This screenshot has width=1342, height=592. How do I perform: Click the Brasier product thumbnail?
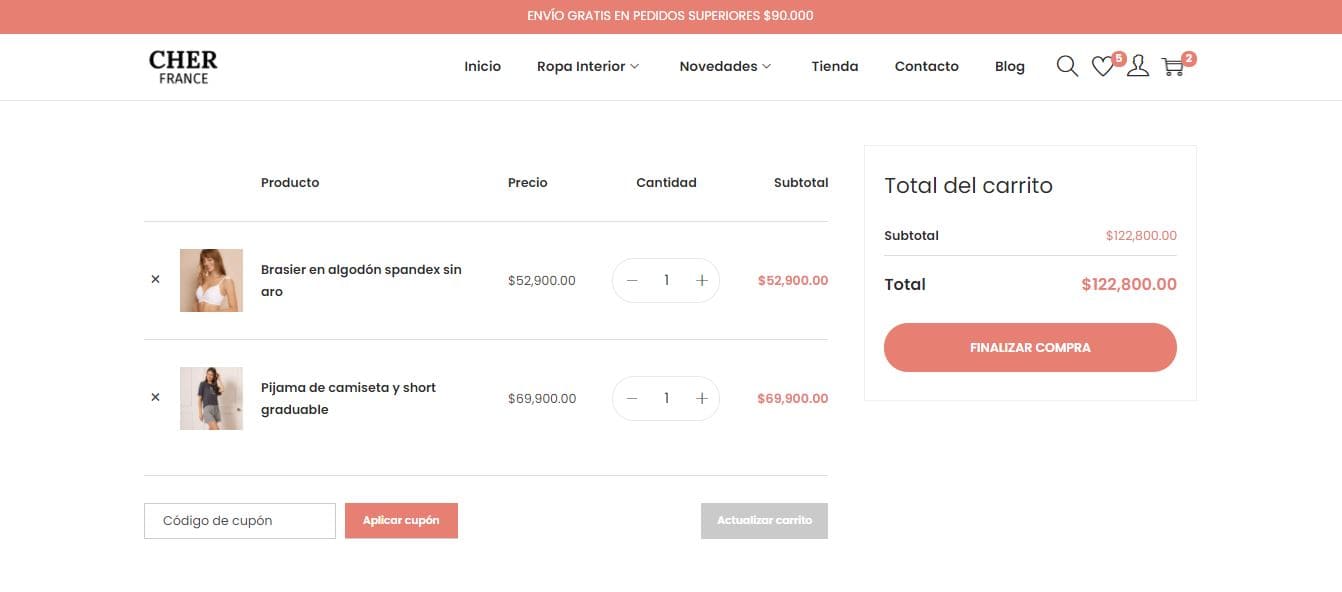211,280
